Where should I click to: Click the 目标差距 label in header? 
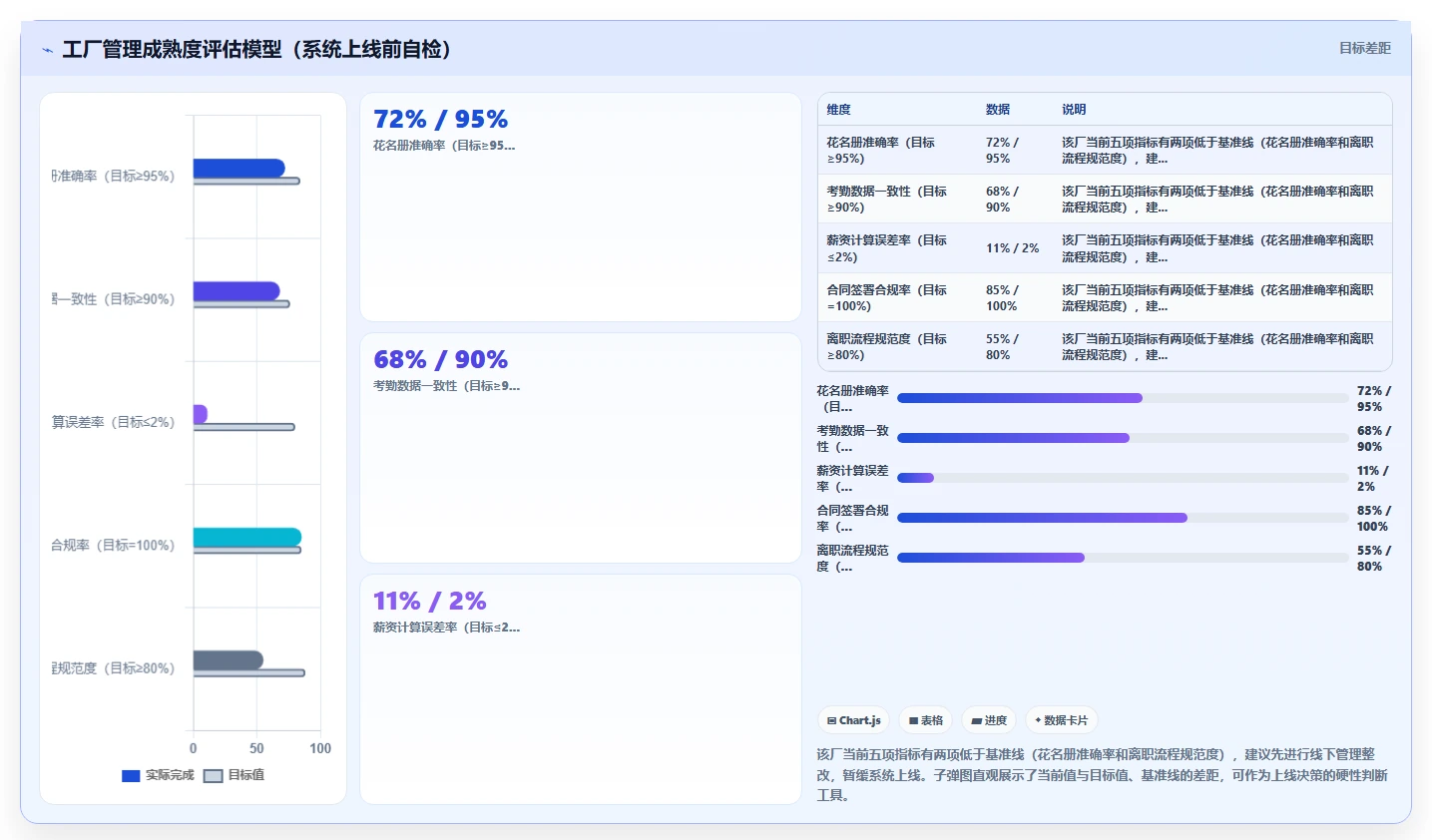coord(1364,48)
